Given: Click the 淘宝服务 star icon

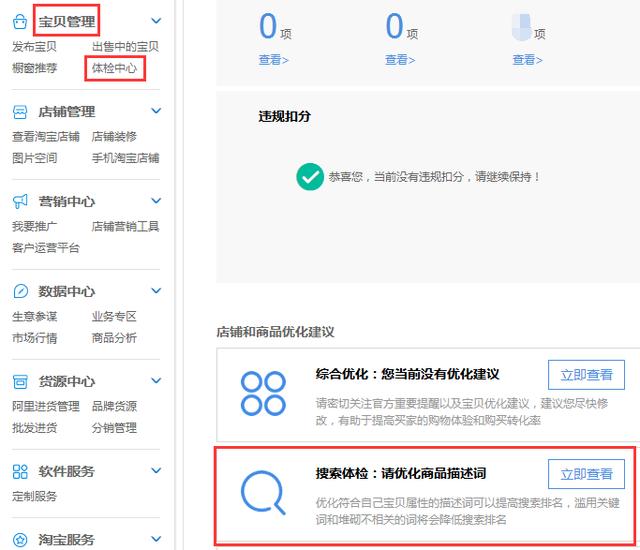Looking at the screenshot, I should [20, 540].
